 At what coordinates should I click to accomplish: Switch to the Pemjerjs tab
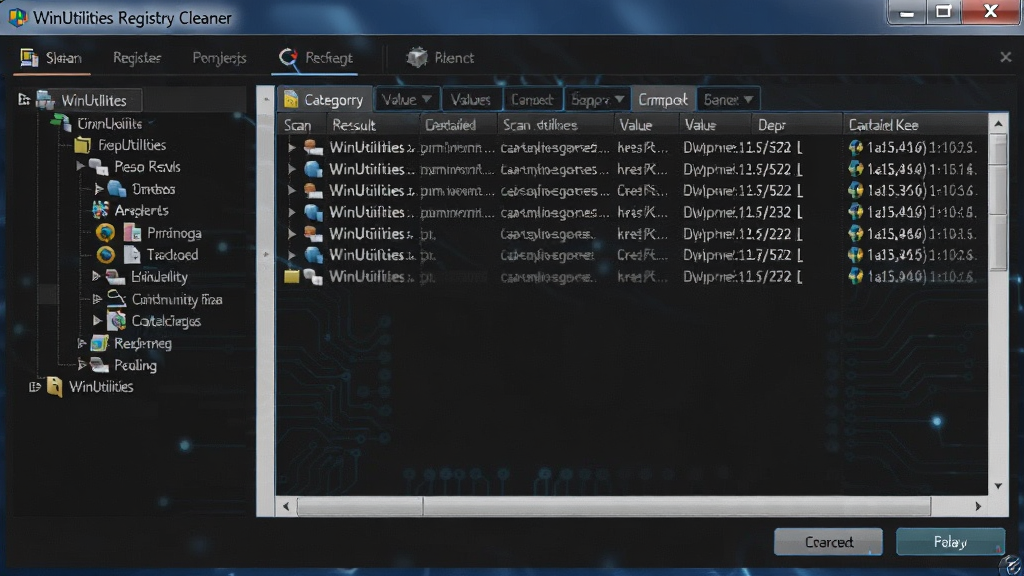click(x=219, y=58)
